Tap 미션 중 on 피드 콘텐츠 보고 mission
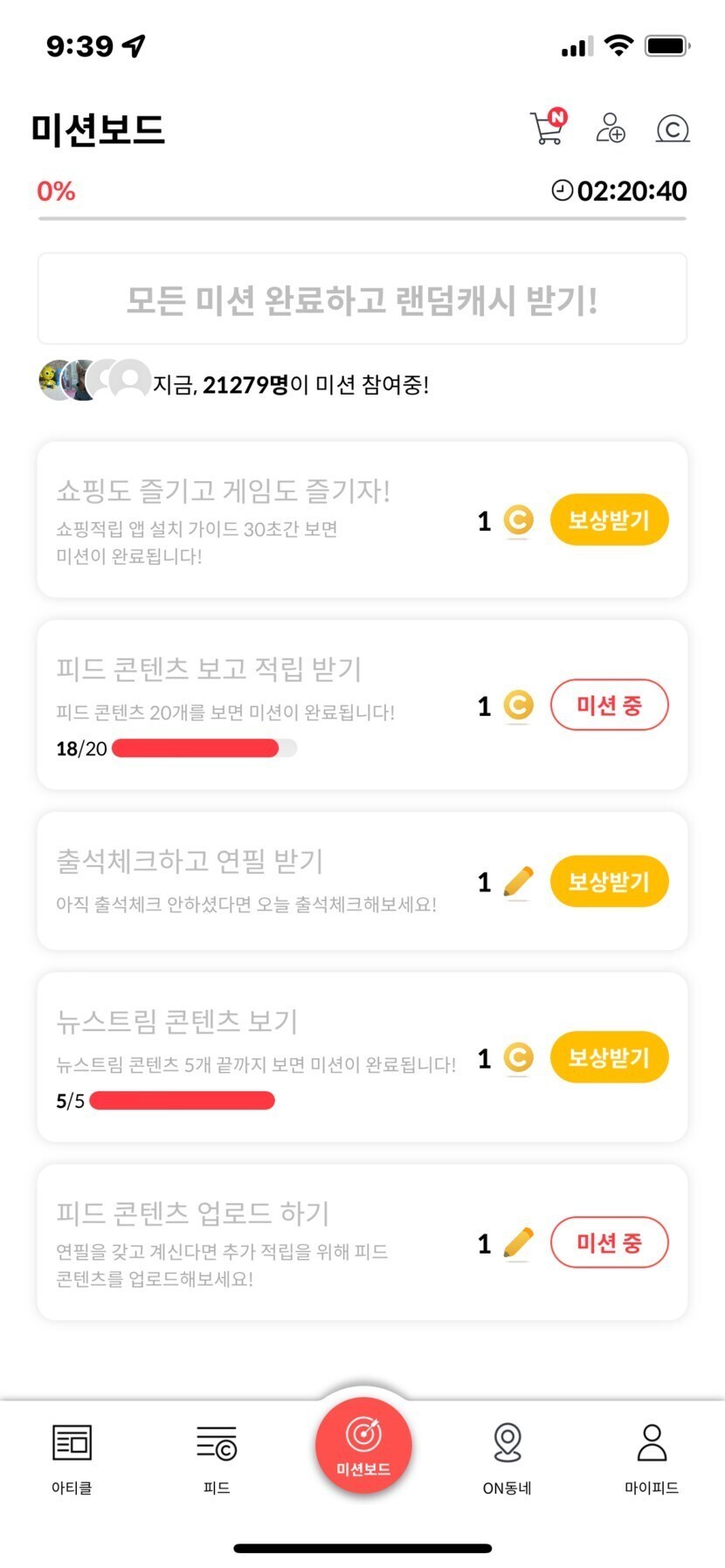 609,705
